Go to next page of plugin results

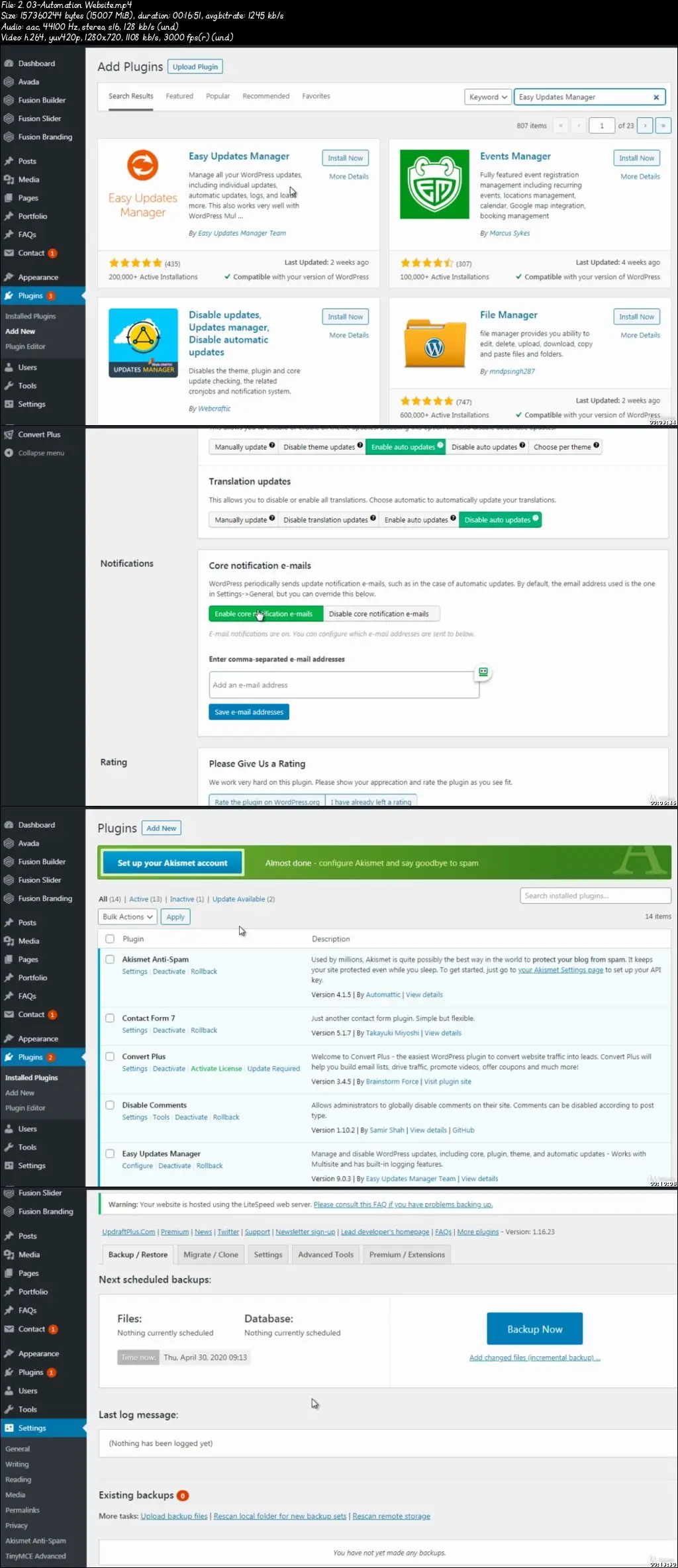(645, 125)
